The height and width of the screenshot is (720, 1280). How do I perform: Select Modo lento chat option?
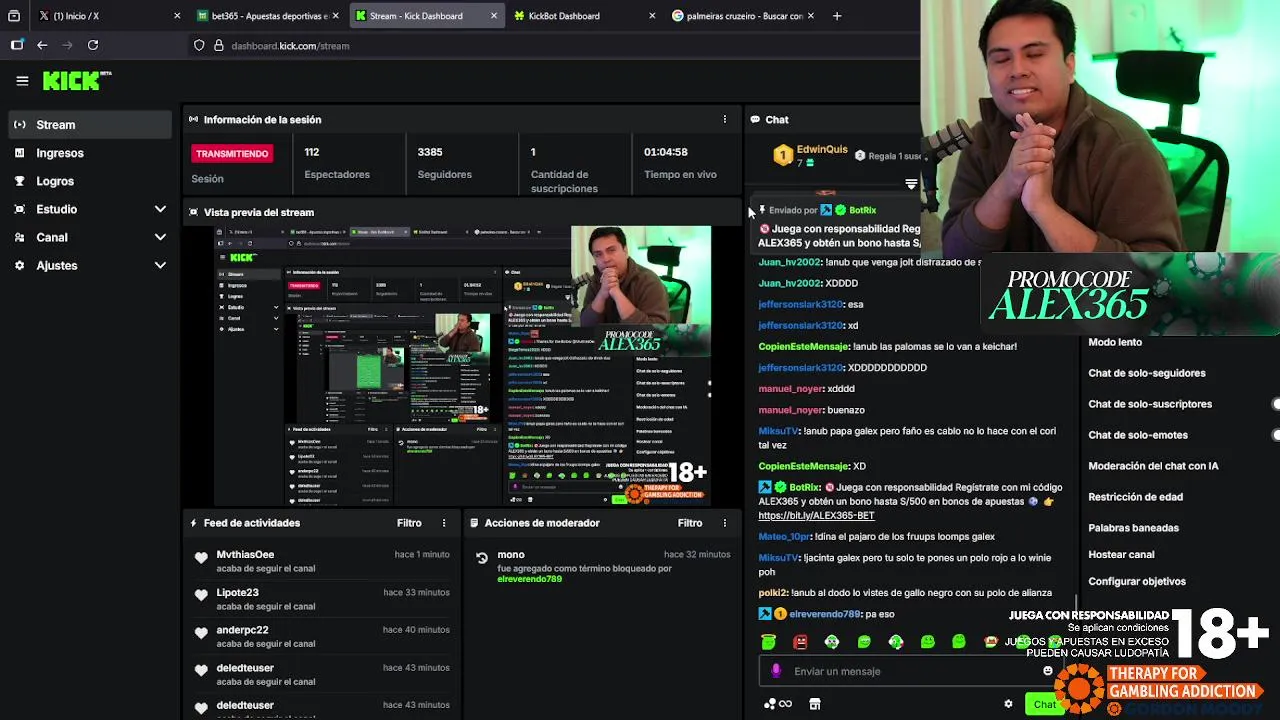pos(1115,342)
